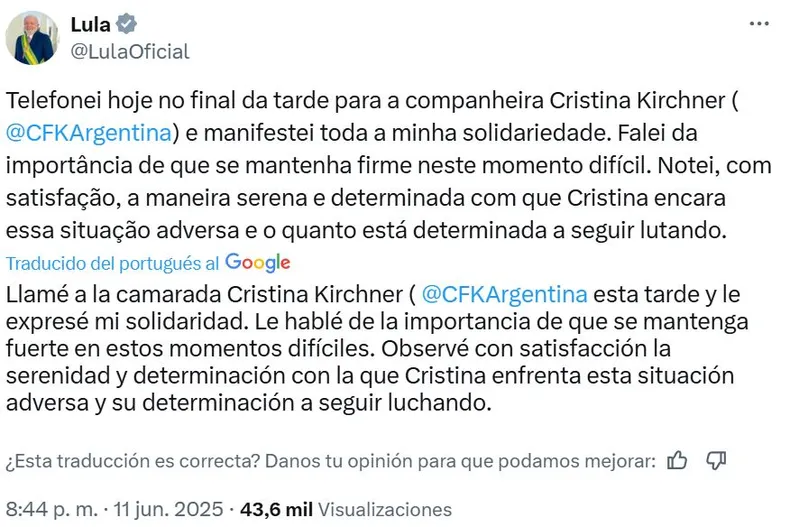Open the Lula display name link
This screenshot has height=527, width=790.
click(90, 25)
